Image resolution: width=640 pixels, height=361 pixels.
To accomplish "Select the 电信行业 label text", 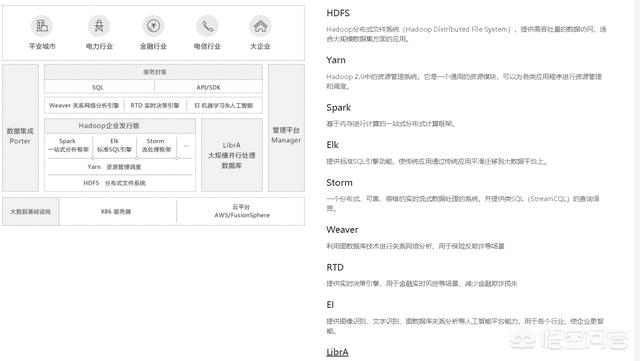I will 207,46.
